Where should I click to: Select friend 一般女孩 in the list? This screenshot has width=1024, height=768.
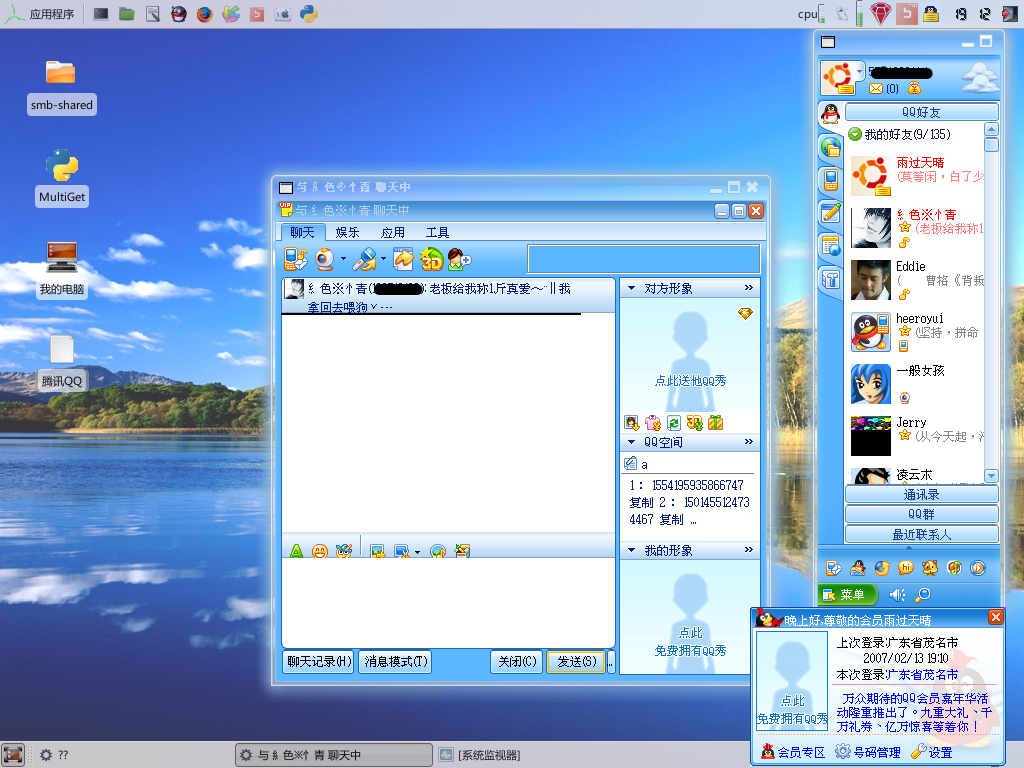[x=916, y=384]
